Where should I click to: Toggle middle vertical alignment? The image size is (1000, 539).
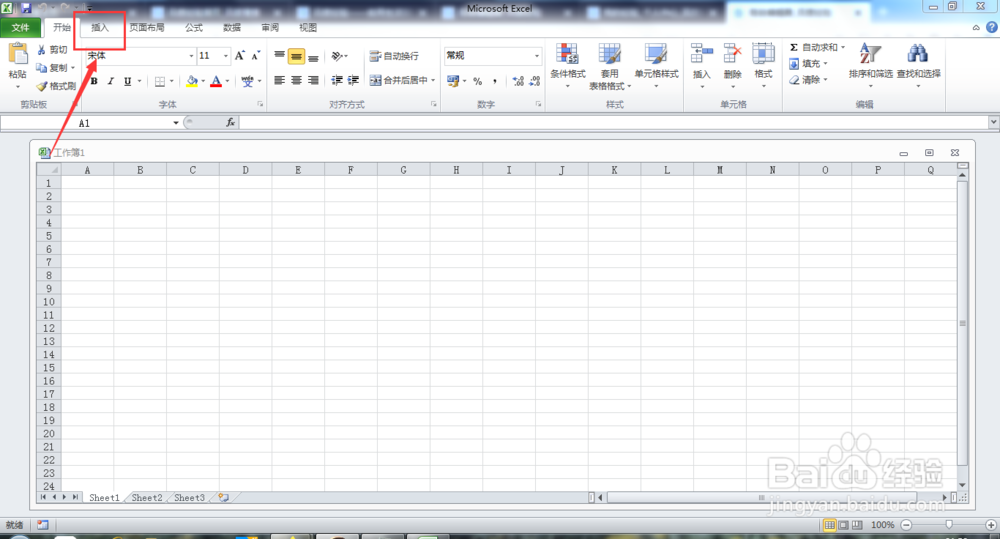click(297, 56)
